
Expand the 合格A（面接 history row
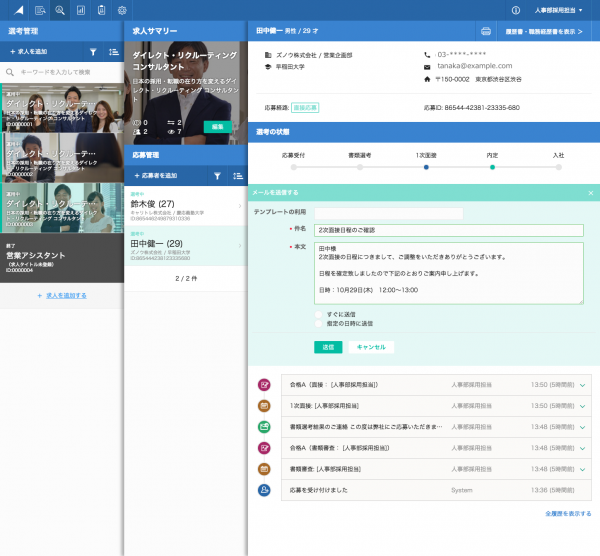582,385
